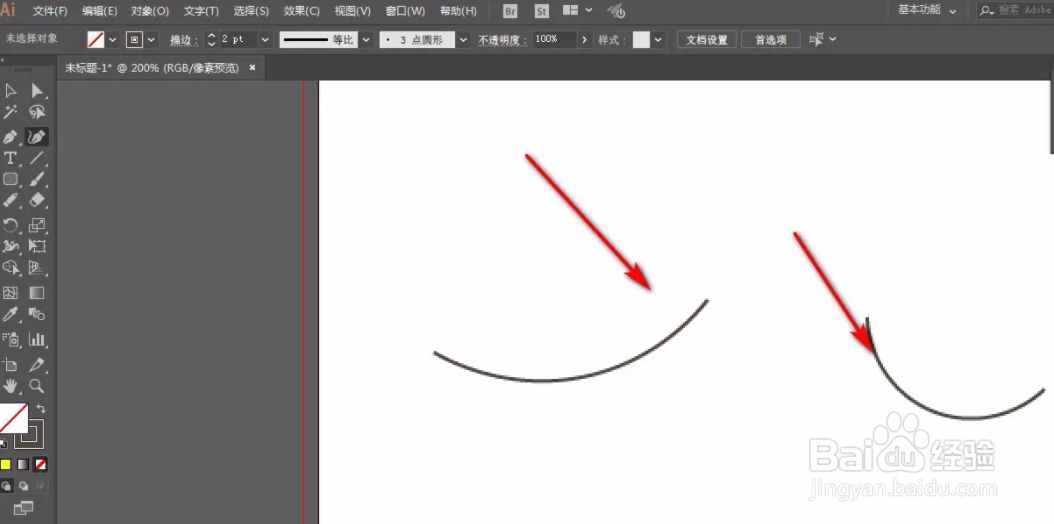Activate the Rotate tool
Image resolution: width=1054 pixels, height=524 pixels.
(x=10, y=225)
